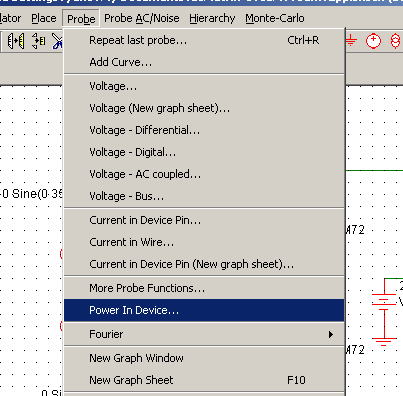
Task: Click the battery symbol in schematic
Action: pyautogui.click(x=384, y=302)
